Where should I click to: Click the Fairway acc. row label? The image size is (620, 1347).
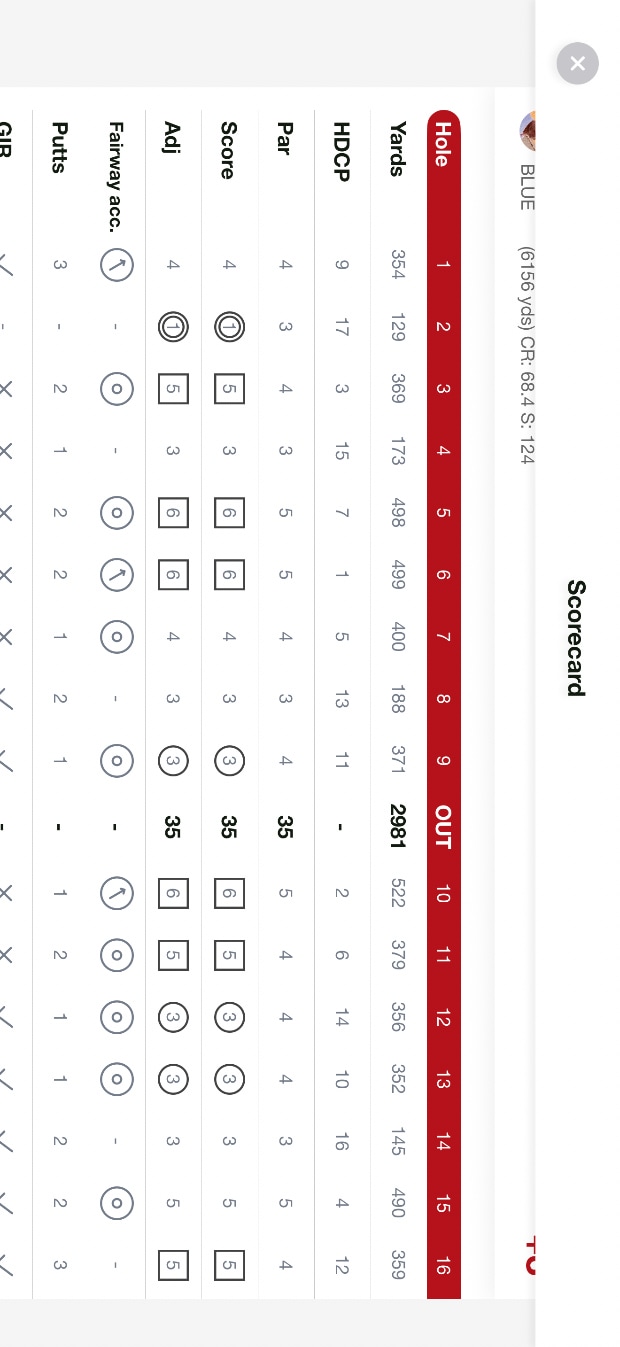(x=117, y=176)
